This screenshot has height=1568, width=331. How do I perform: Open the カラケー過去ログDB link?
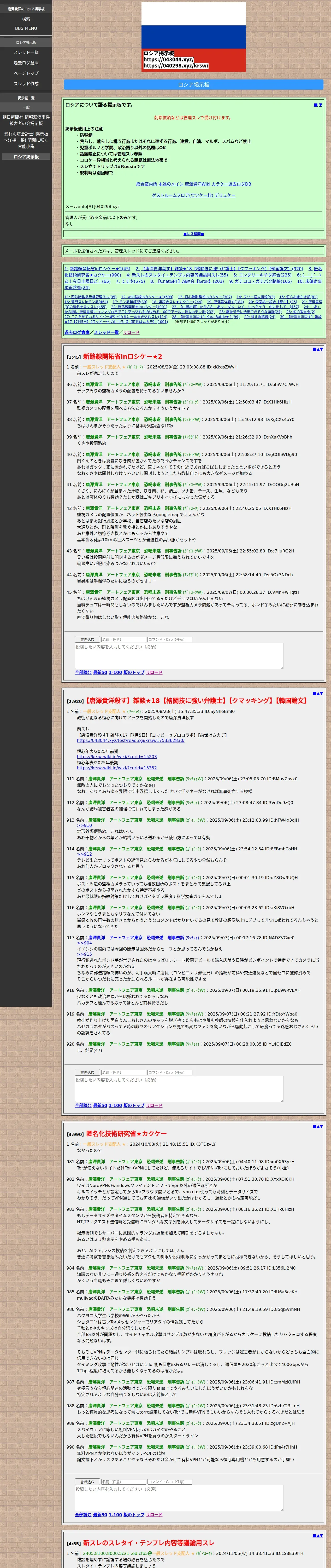(x=231, y=184)
